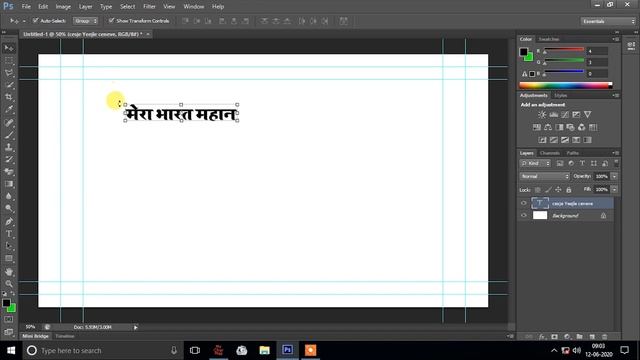Open Layers panel options menu
Screen dimensions: 640x360
(x=616, y=153)
